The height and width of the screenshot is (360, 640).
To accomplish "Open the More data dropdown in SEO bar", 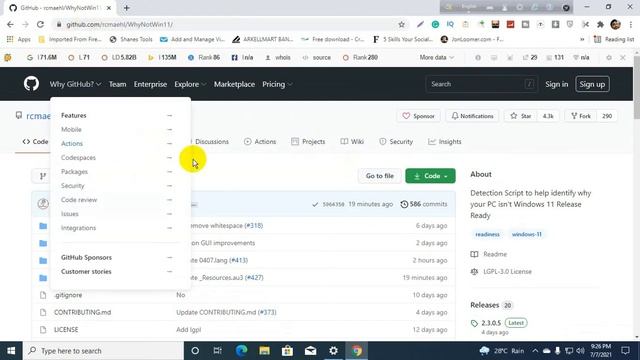I will point(437,58).
